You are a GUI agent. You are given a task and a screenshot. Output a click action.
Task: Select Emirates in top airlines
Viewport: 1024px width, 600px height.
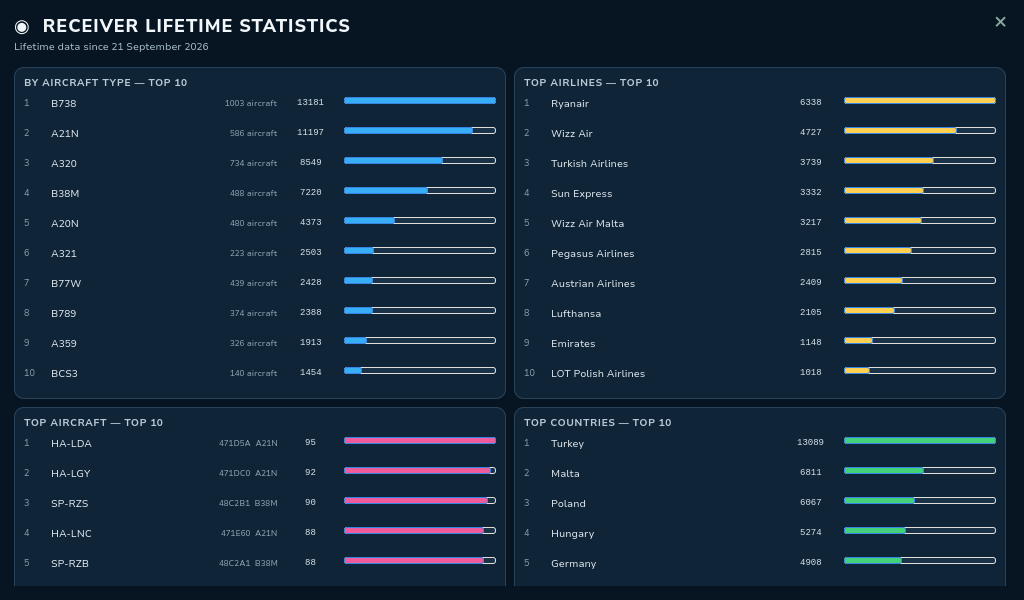[x=573, y=343]
